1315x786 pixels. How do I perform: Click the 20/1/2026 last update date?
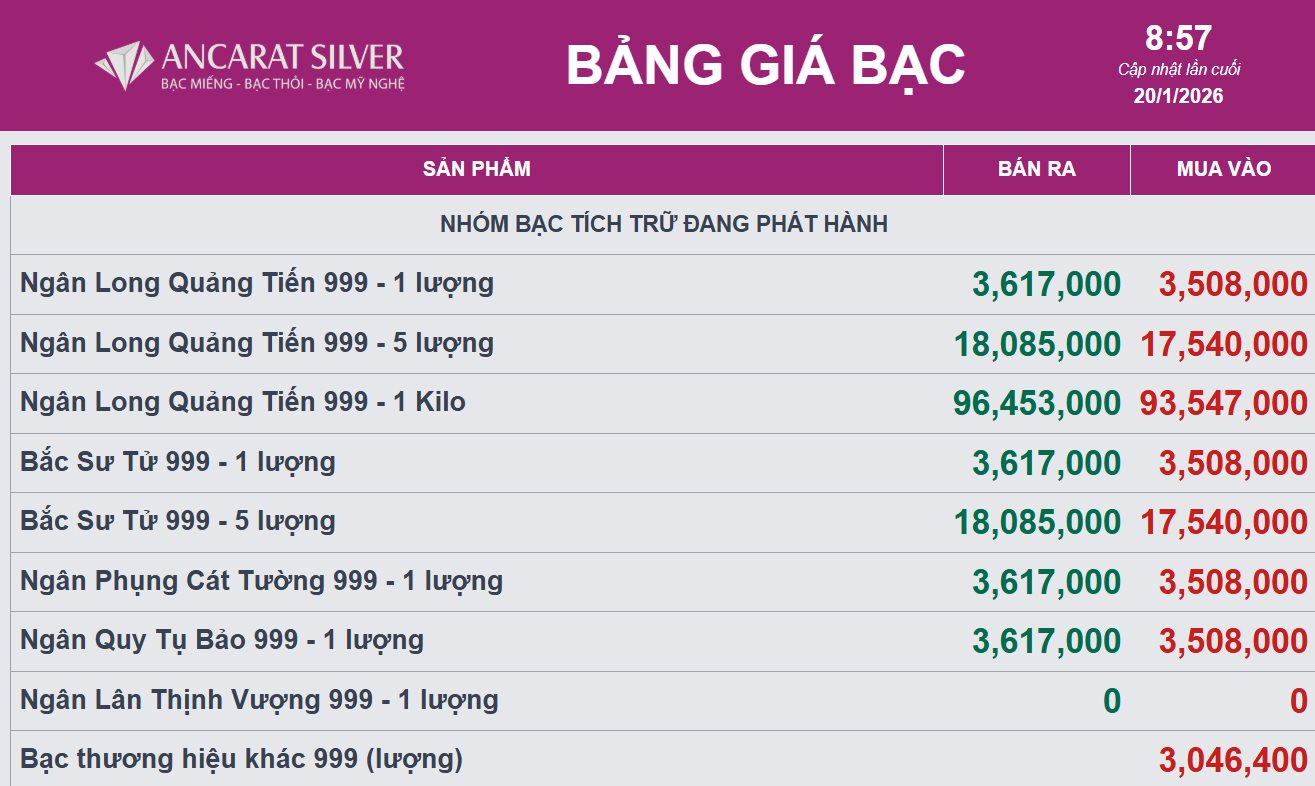coord(1178,96)
